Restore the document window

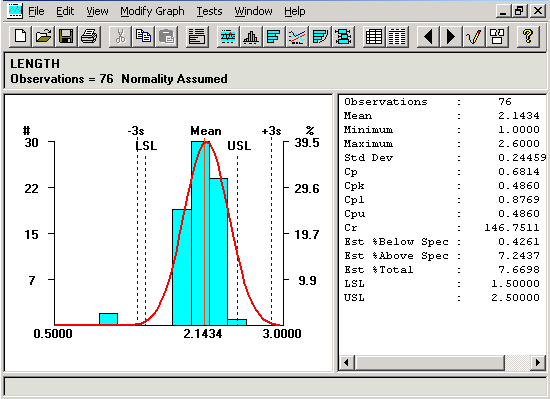(x=519, y=11)
